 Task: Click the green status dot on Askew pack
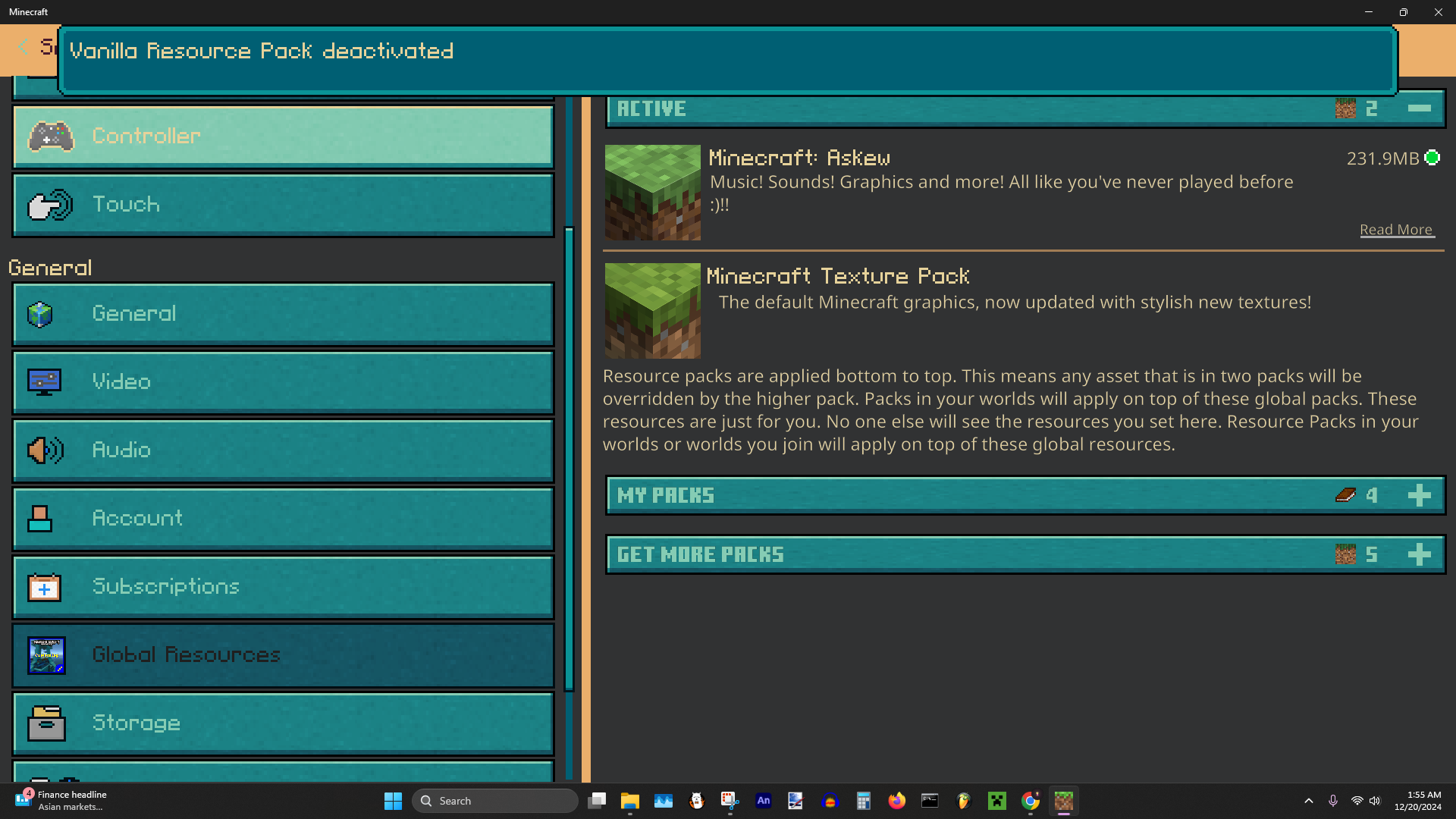(1432, 158)
